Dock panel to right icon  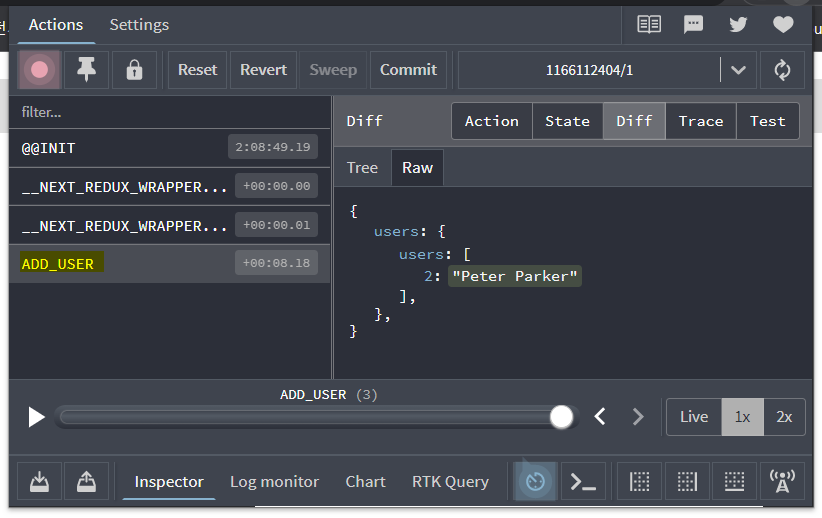[687, 481]
